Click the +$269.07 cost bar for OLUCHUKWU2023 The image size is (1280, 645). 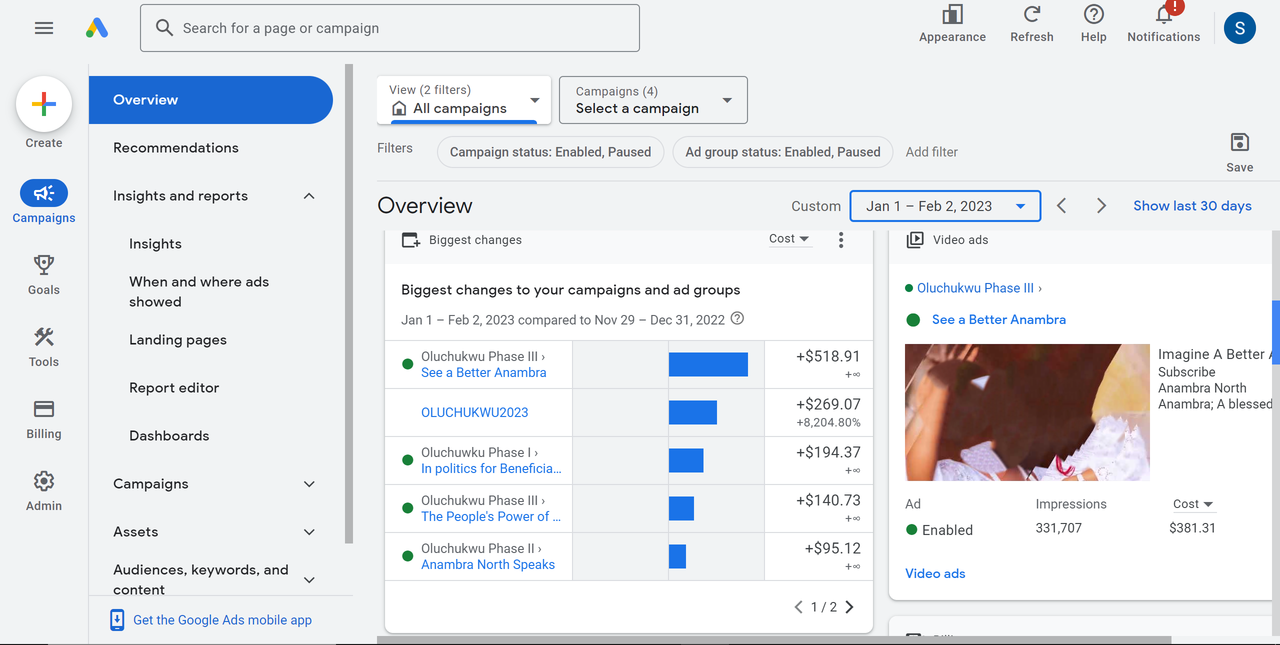[693, 412]
